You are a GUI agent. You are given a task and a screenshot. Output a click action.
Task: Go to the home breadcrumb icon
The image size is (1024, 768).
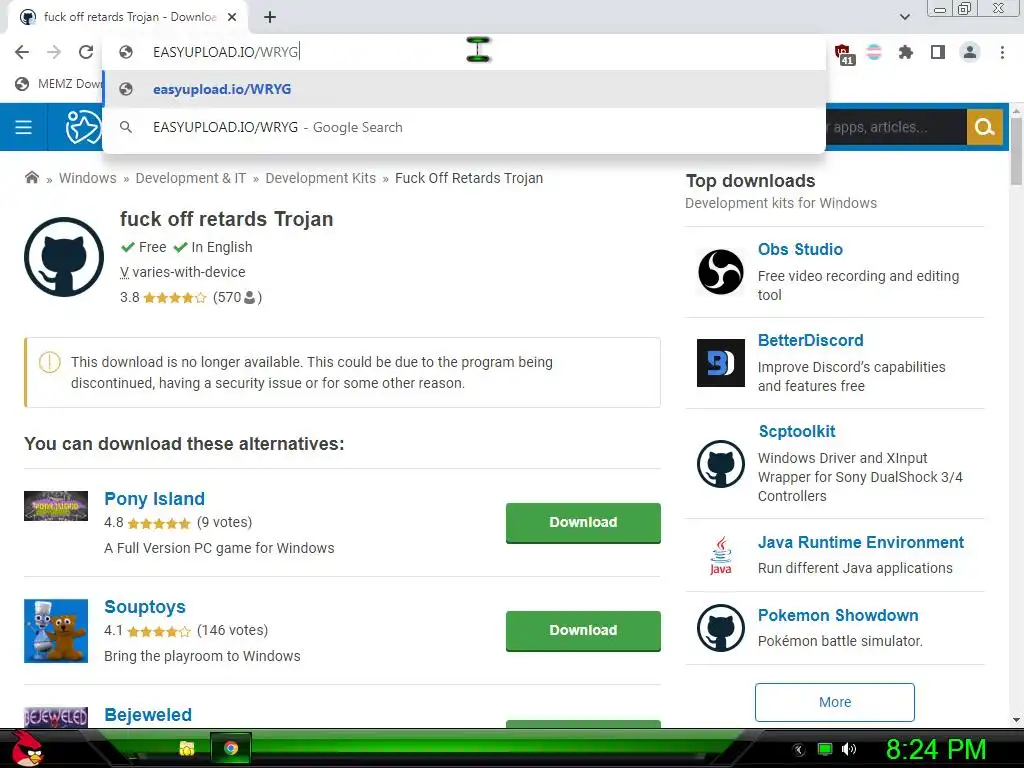pos(31,178)
